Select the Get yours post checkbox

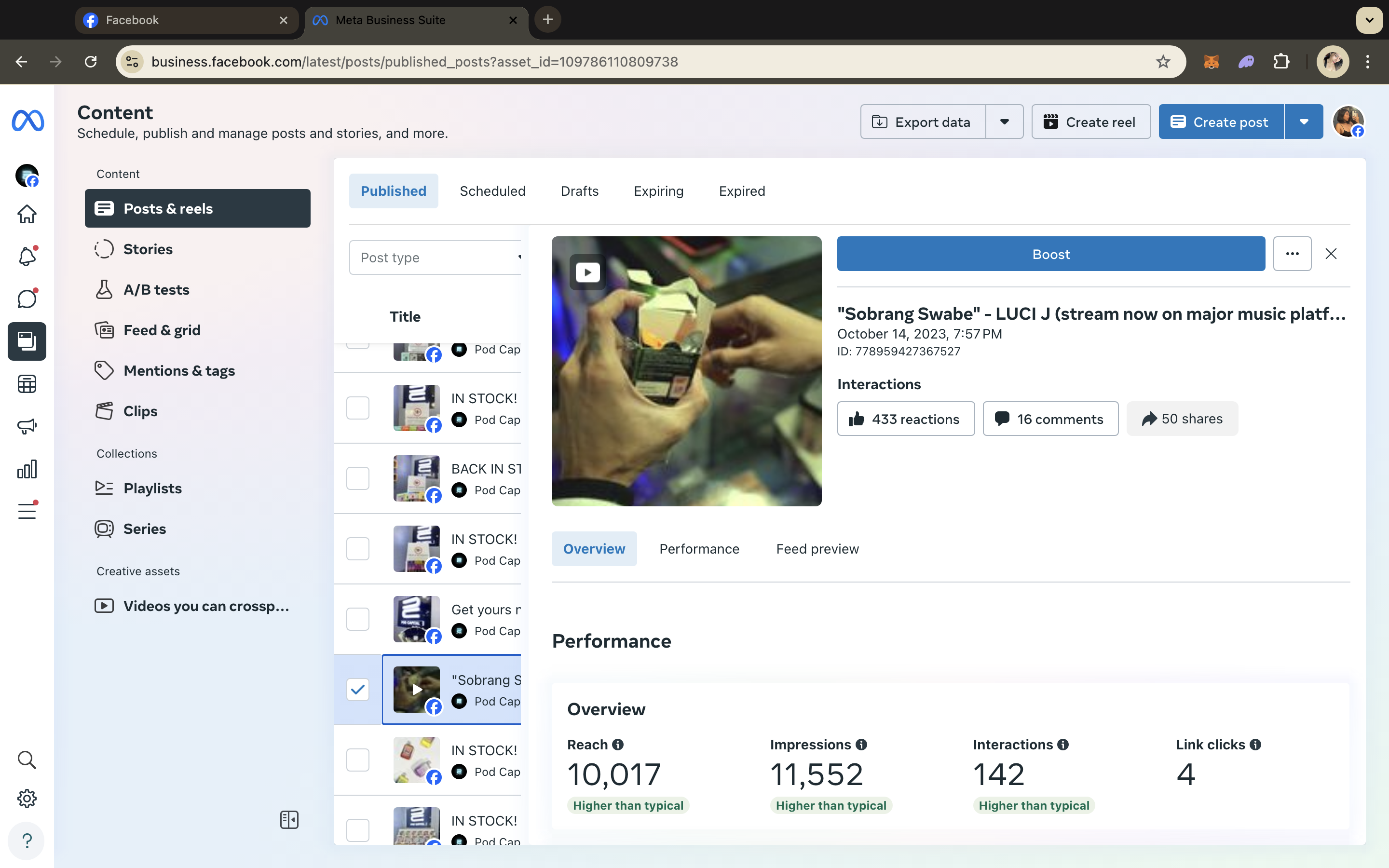point(357,619)
